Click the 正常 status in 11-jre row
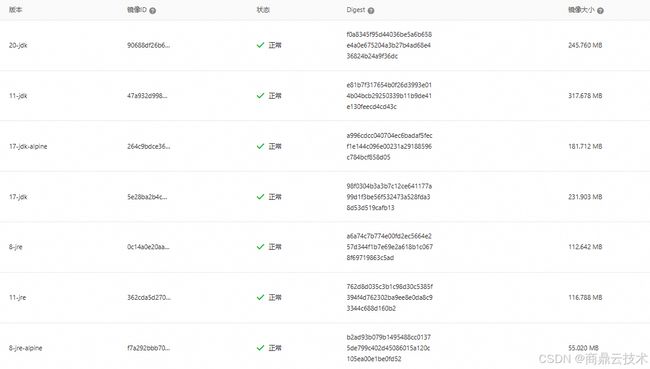 [275, 298]
